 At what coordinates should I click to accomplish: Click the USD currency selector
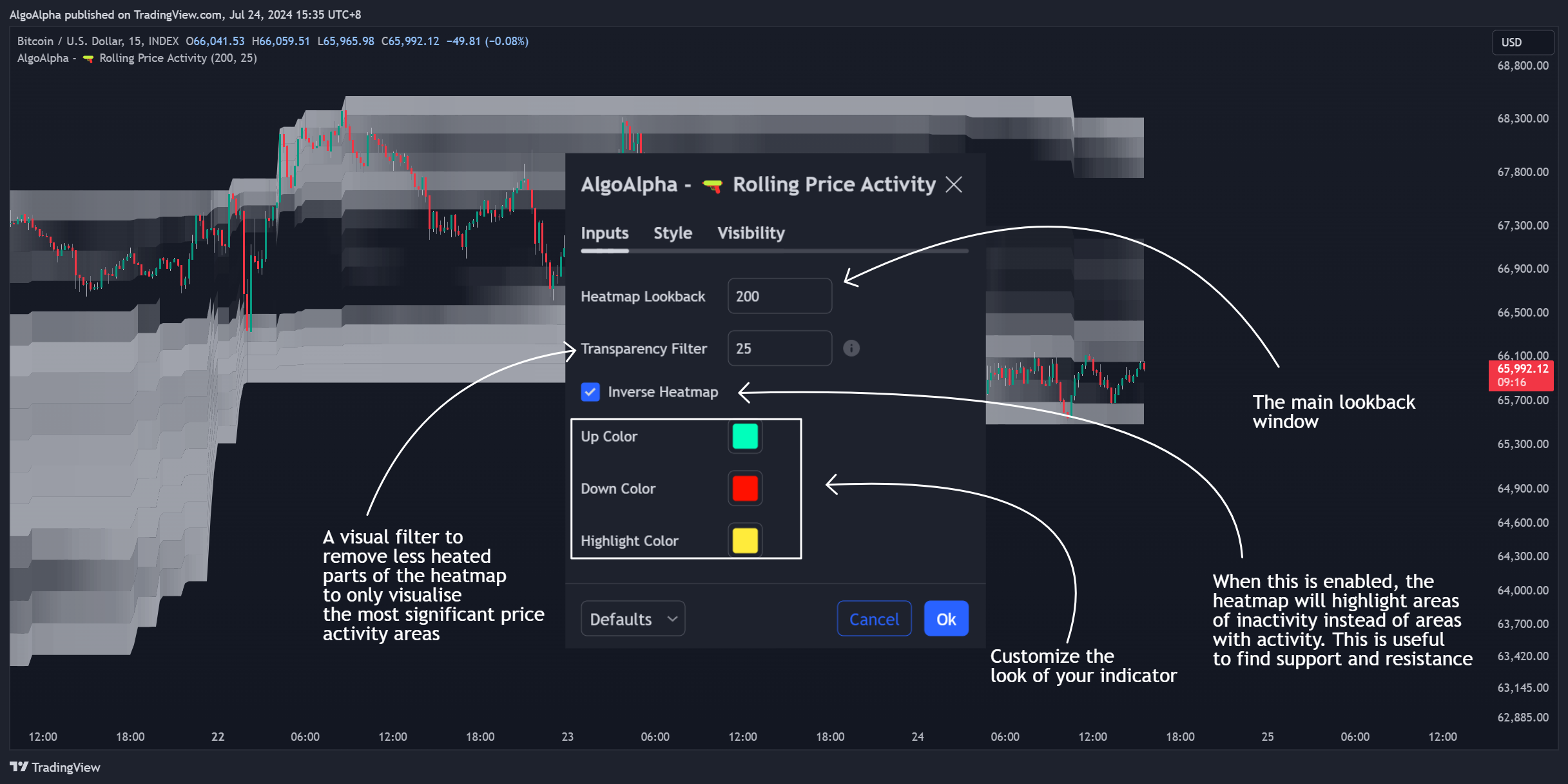[1523, 42]
